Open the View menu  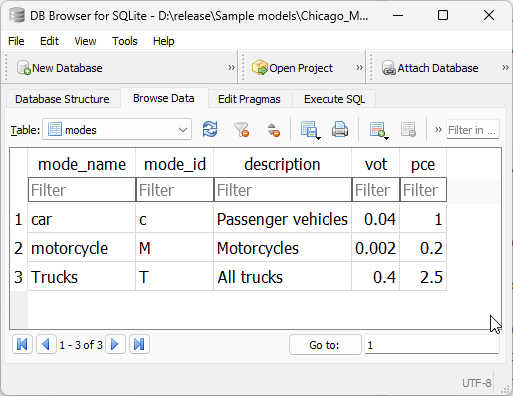[85, 41]
